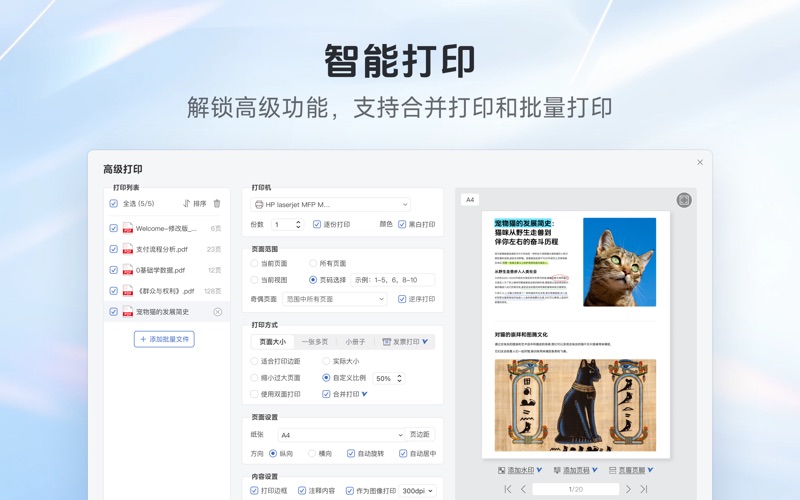Click the 添加水印 watermark icon

pos(502,470)
